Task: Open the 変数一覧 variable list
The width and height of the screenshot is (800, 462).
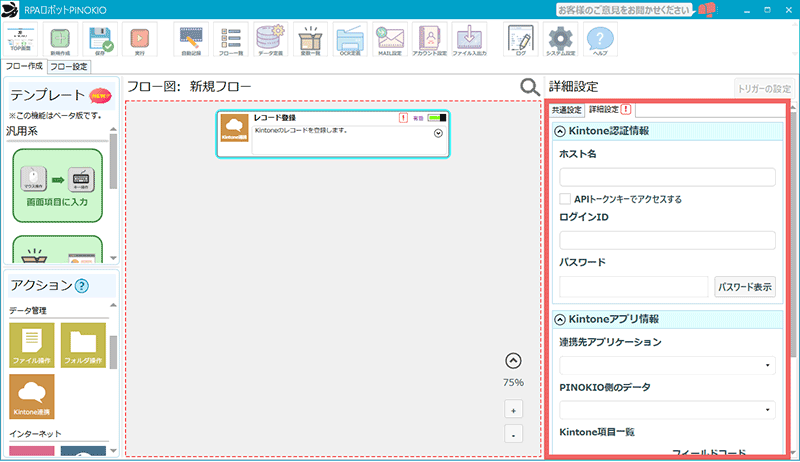Action: point(310,39)
